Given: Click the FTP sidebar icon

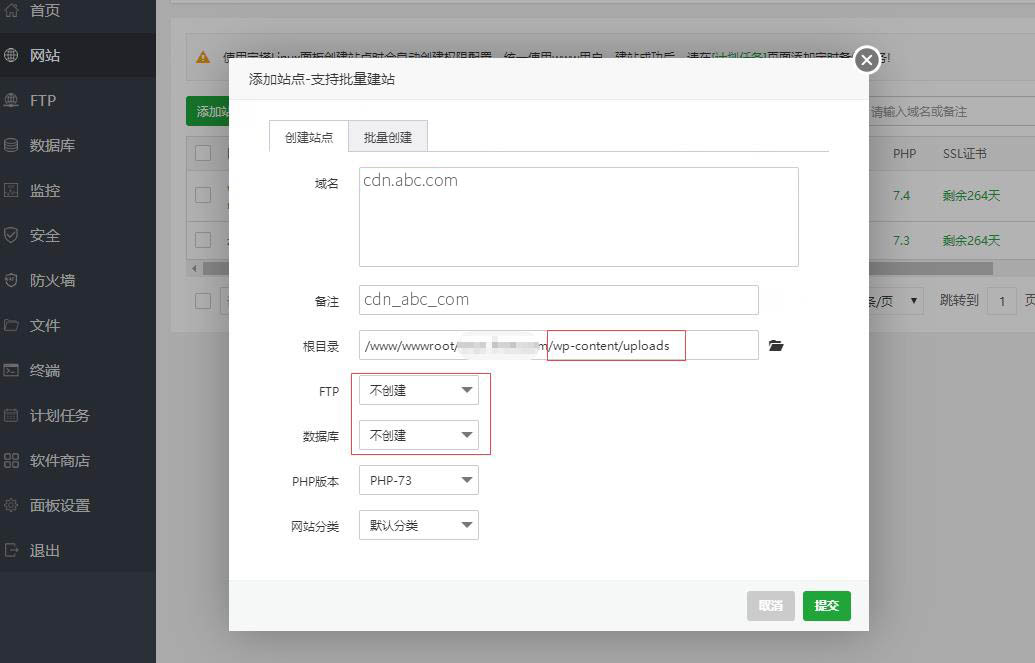Looking at the screenshot, I should (x=11, y=100).
